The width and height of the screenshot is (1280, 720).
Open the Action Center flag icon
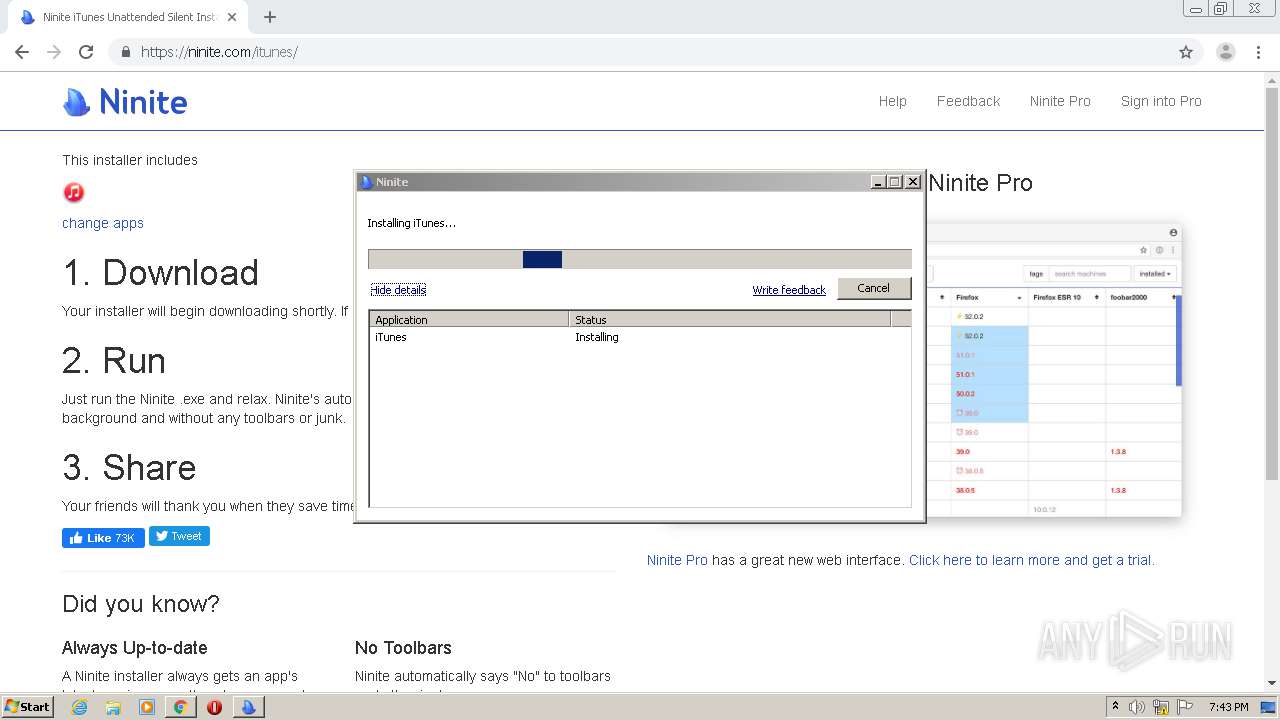click(x=1186, y=707)
